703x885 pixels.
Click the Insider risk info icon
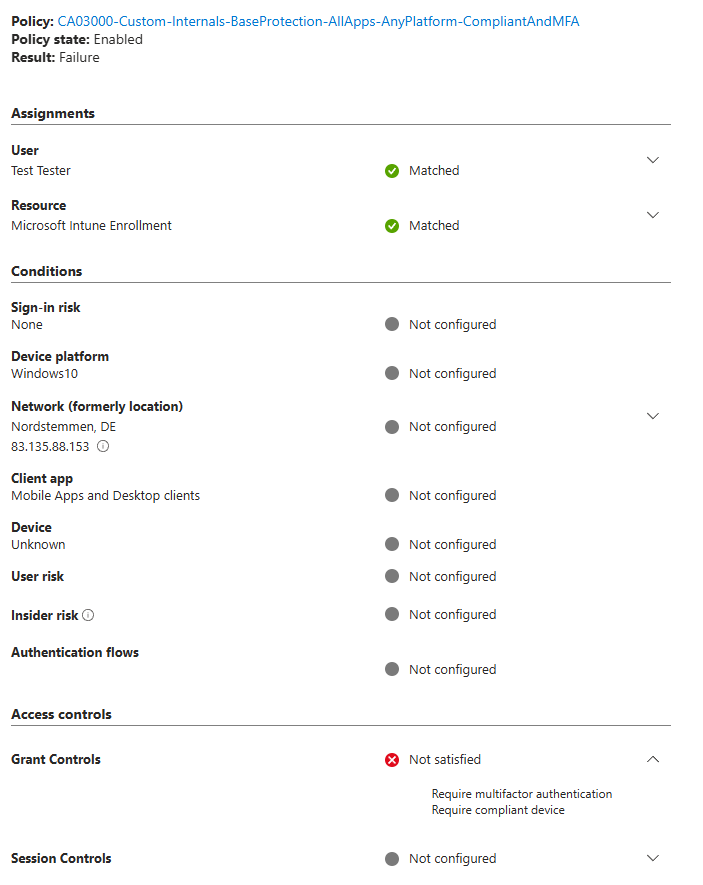[x=88, y=615]
